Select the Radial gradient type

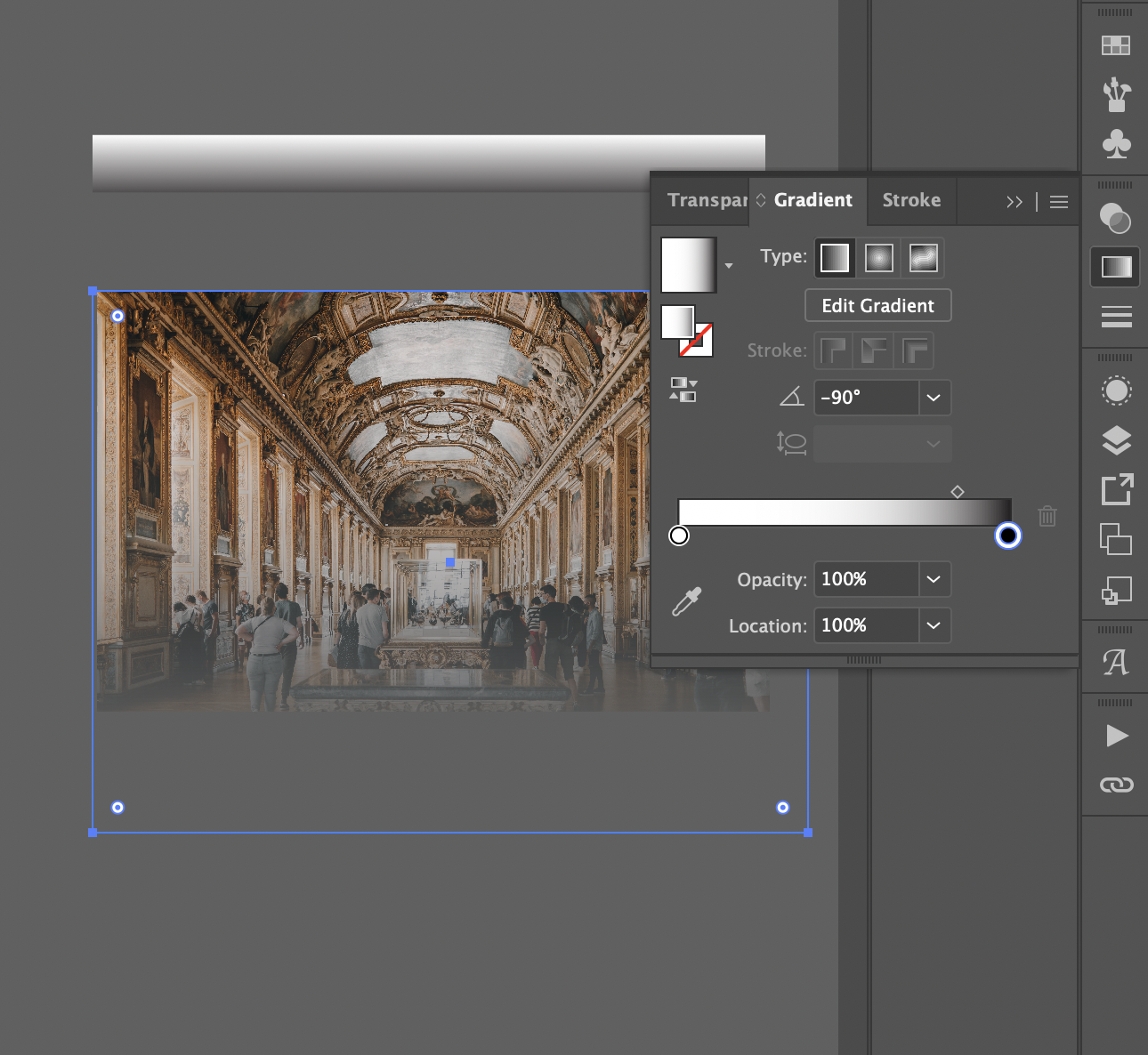click(878, 258)
